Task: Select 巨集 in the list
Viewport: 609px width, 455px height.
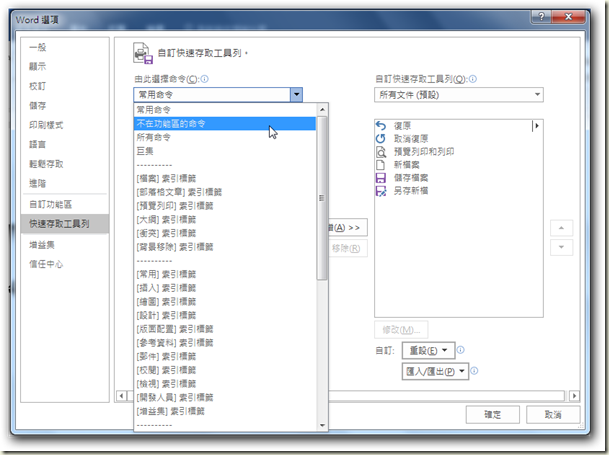Action: [225, 151]
